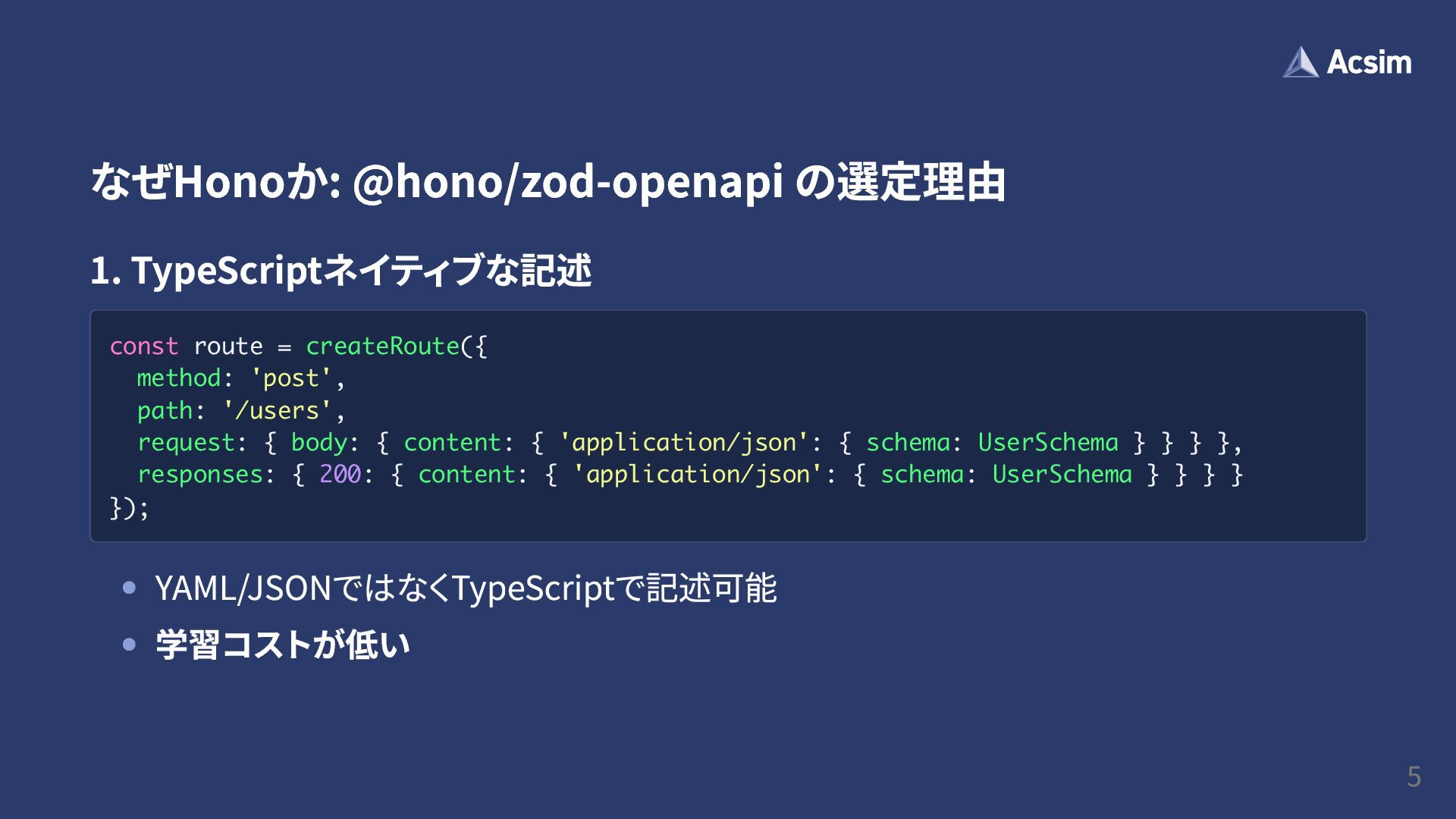Select the heading "1. TypeScriptネイティブな記述"

pyautogui.click(x=340, y=270)
